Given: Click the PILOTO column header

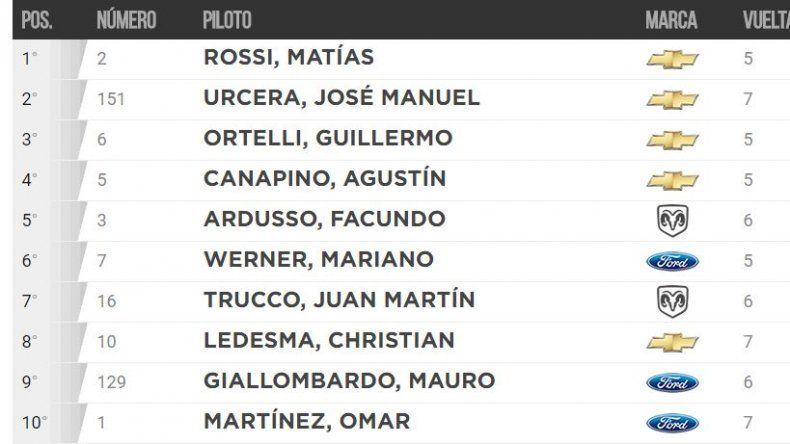Looking at the screenshot, I should (x=227, y=20).
